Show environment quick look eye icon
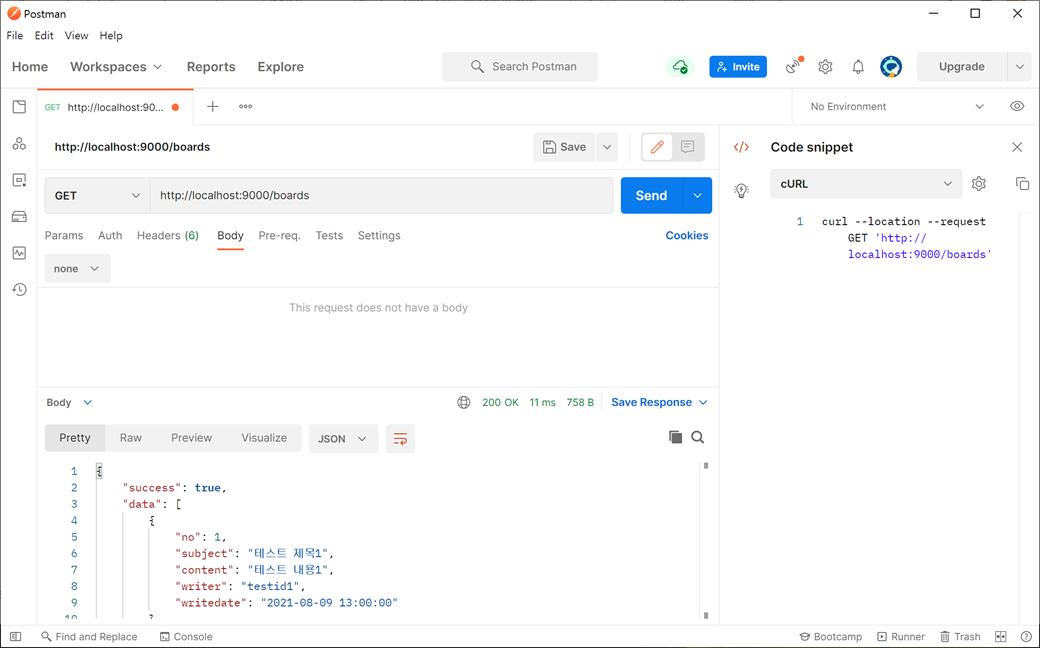This screenshot has height=648, width=1040. 1017,106
